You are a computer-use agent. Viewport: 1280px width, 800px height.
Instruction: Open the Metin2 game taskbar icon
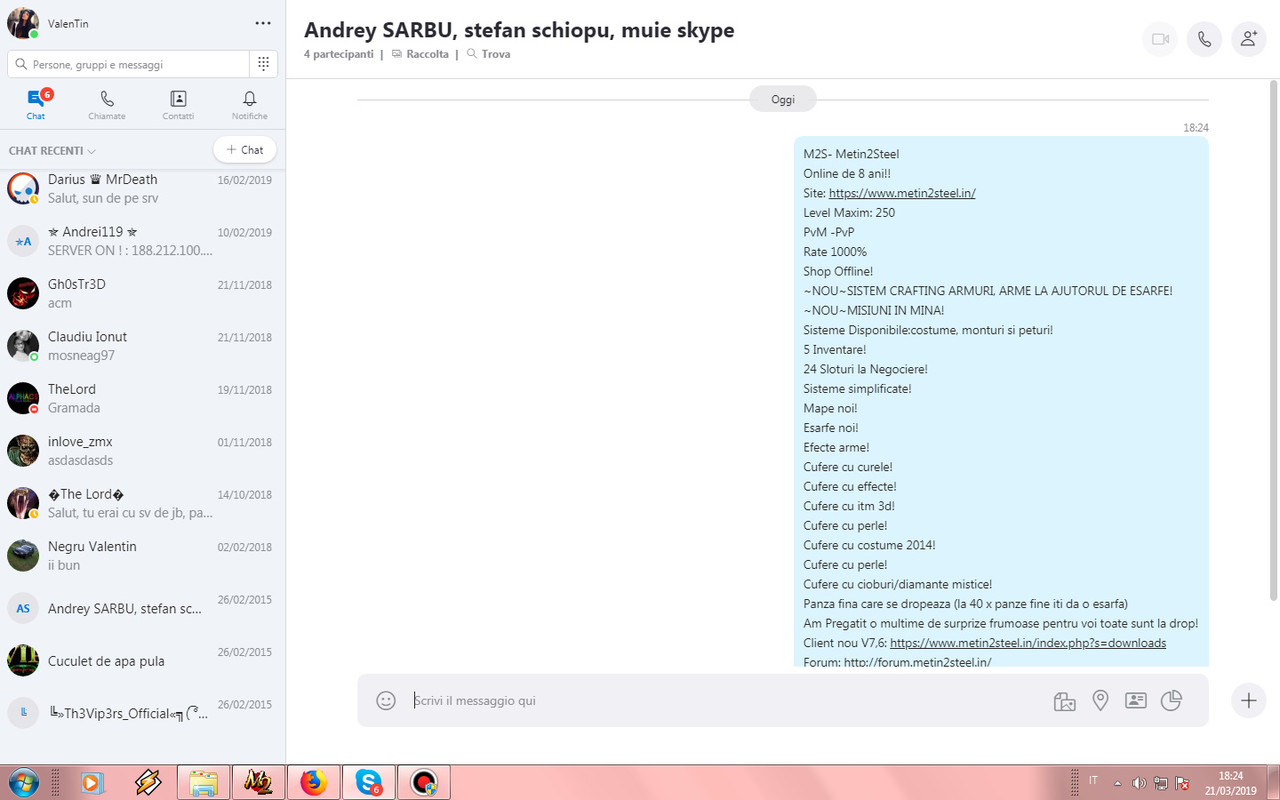coord(258,782)
